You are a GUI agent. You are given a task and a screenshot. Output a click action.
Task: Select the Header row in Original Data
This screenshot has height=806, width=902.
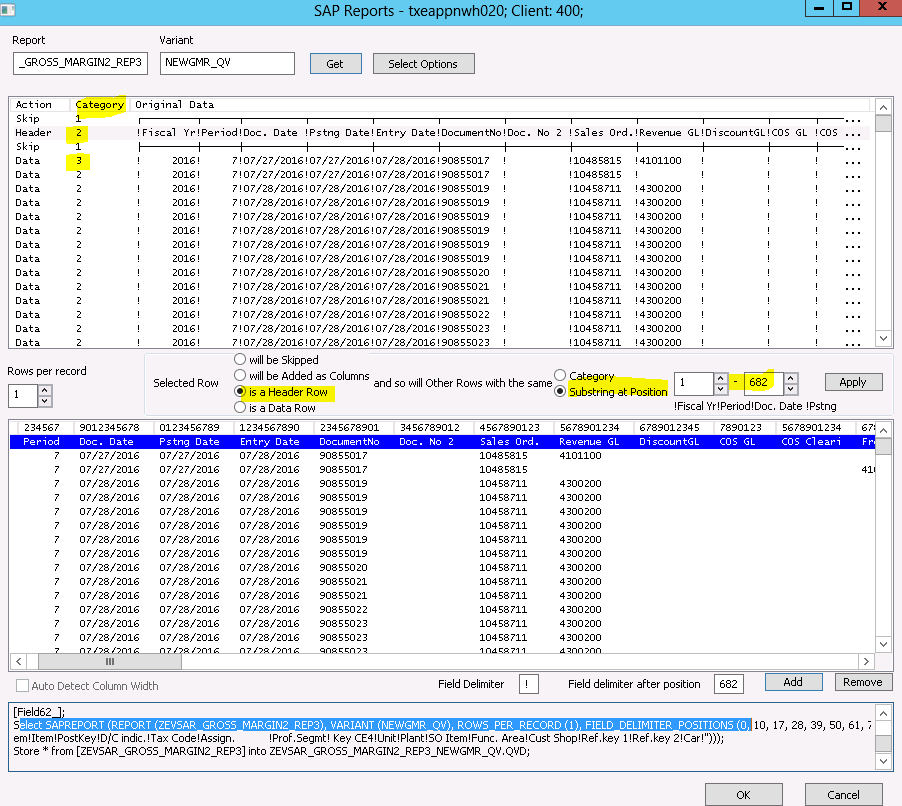click(440, 132)
